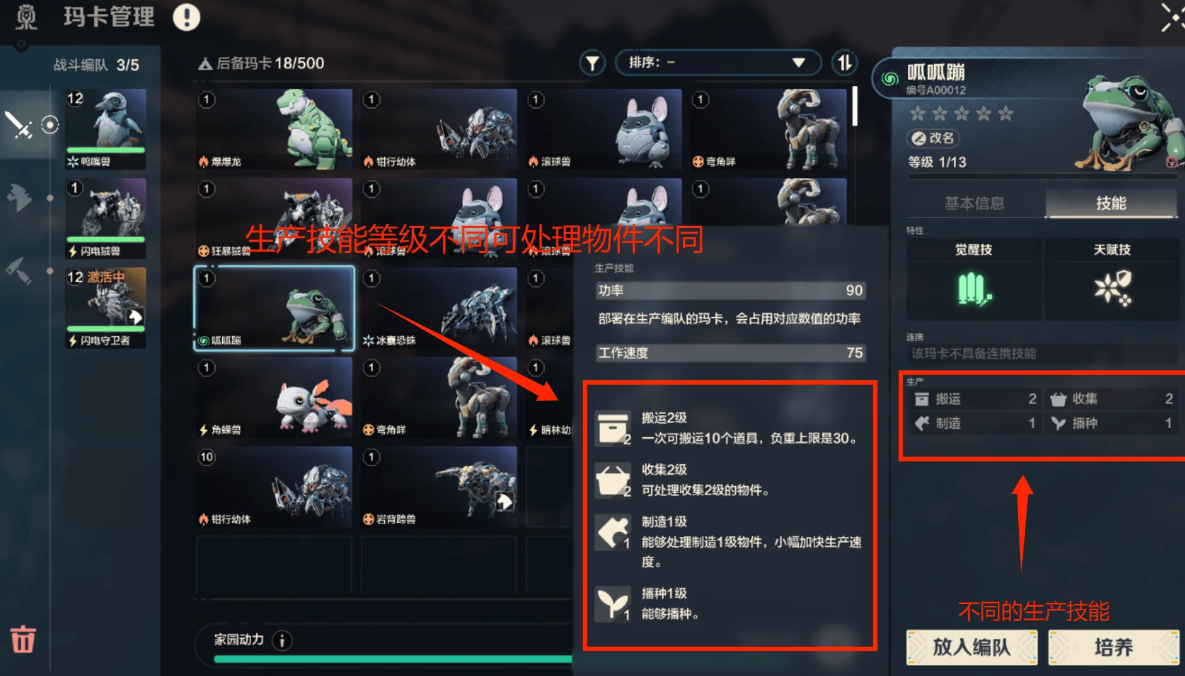Click the 改名 rename button

point(933,138)
